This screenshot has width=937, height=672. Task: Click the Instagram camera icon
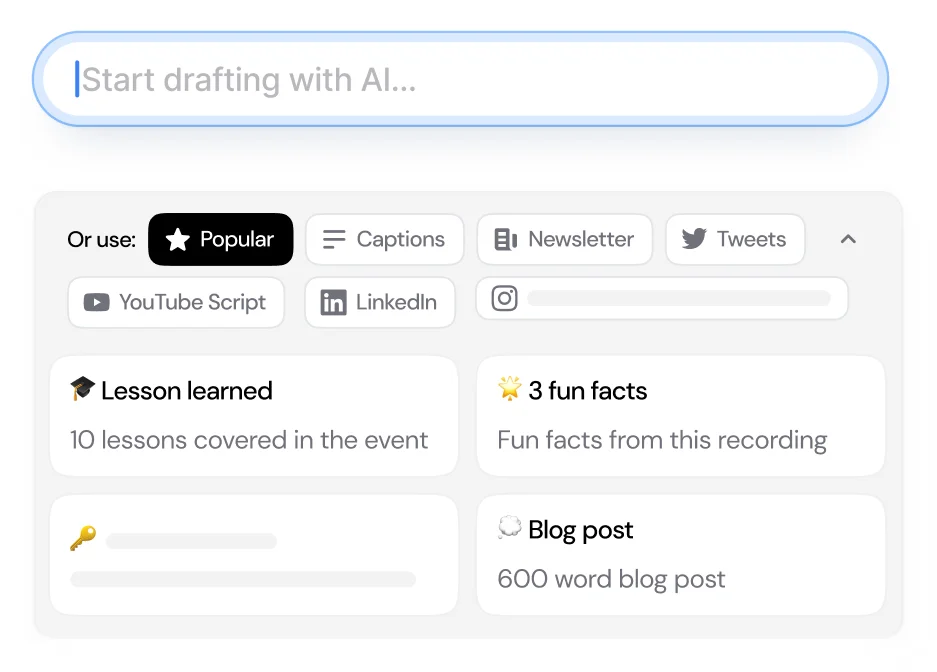504,298
